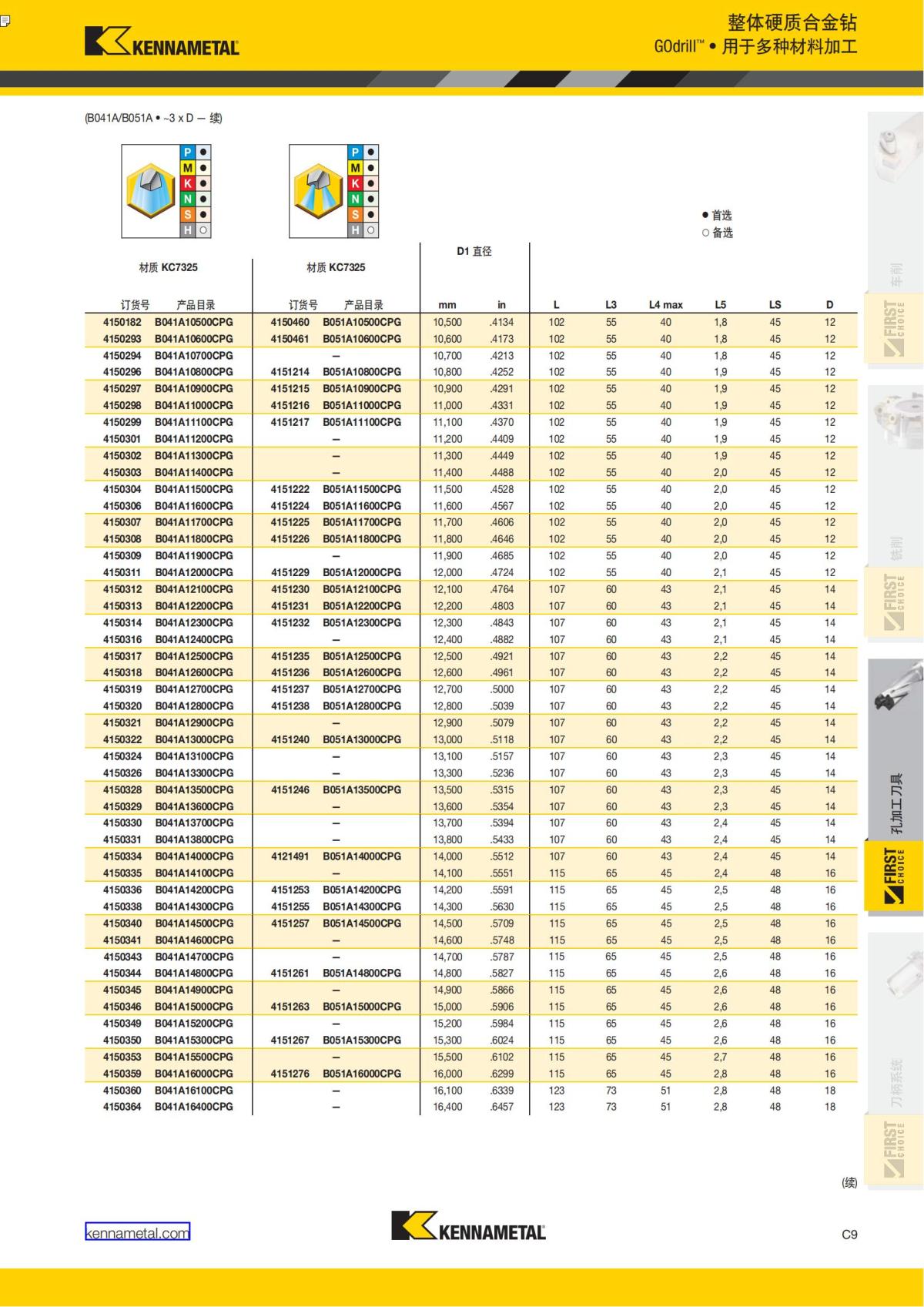Click order number 4150460
This screenshot has width=924, height=1307.
point(290,322)
